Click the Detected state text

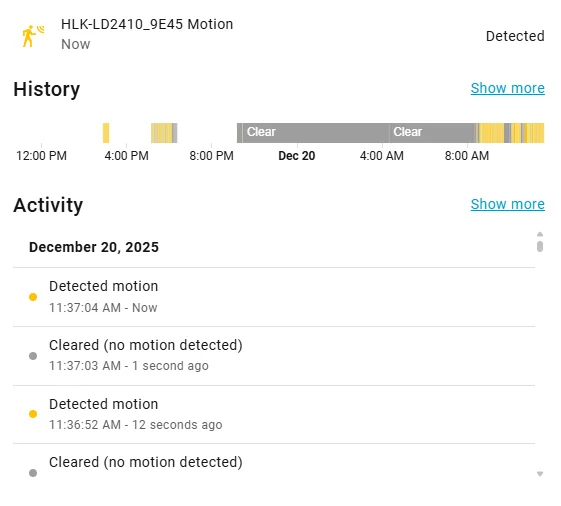coord(515,36)
